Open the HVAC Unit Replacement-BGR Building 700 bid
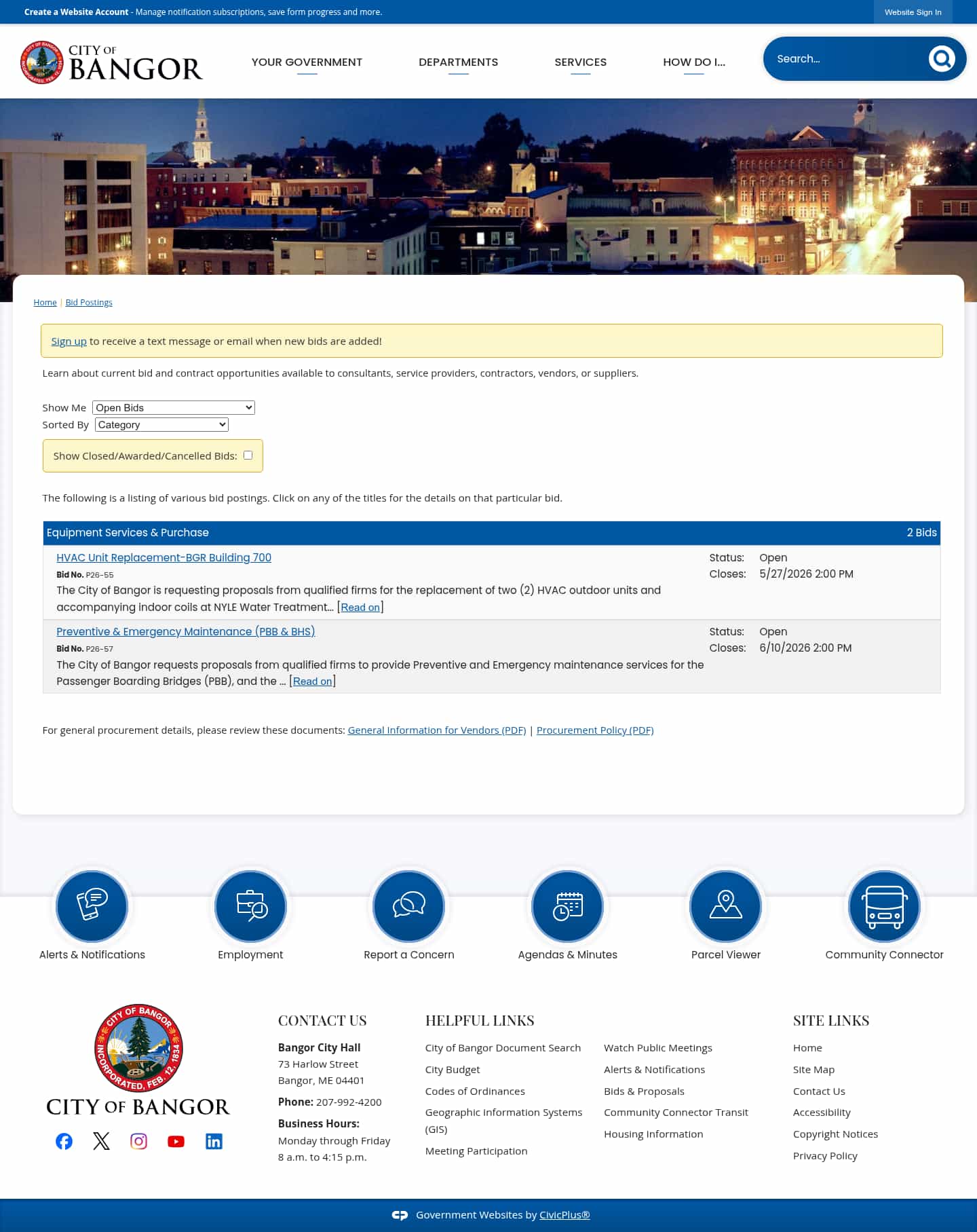Screen dimensions: 977x1232 (164, 557)
